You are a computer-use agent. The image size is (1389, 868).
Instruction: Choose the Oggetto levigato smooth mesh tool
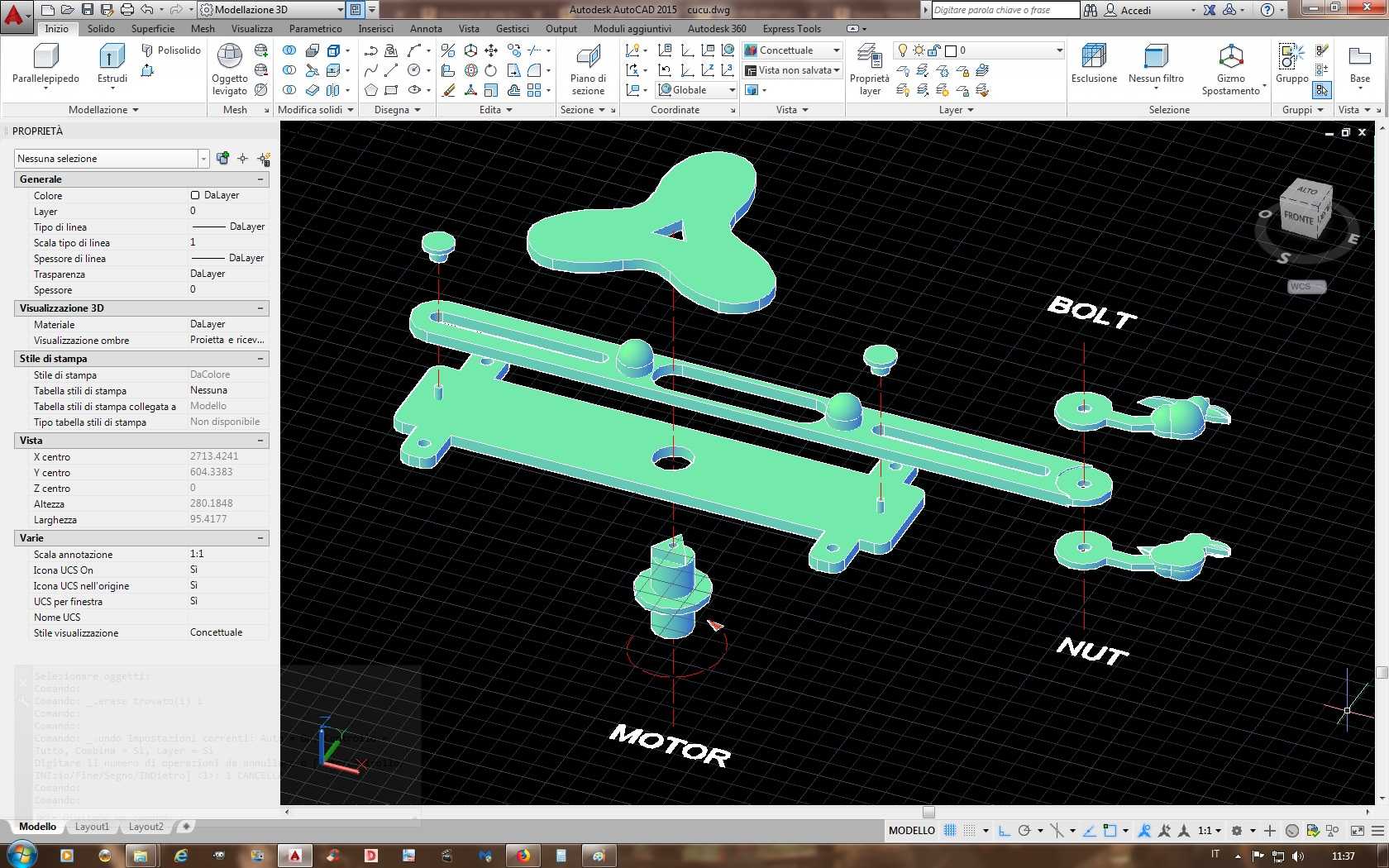pyautogui.click(x=229, y=69)
